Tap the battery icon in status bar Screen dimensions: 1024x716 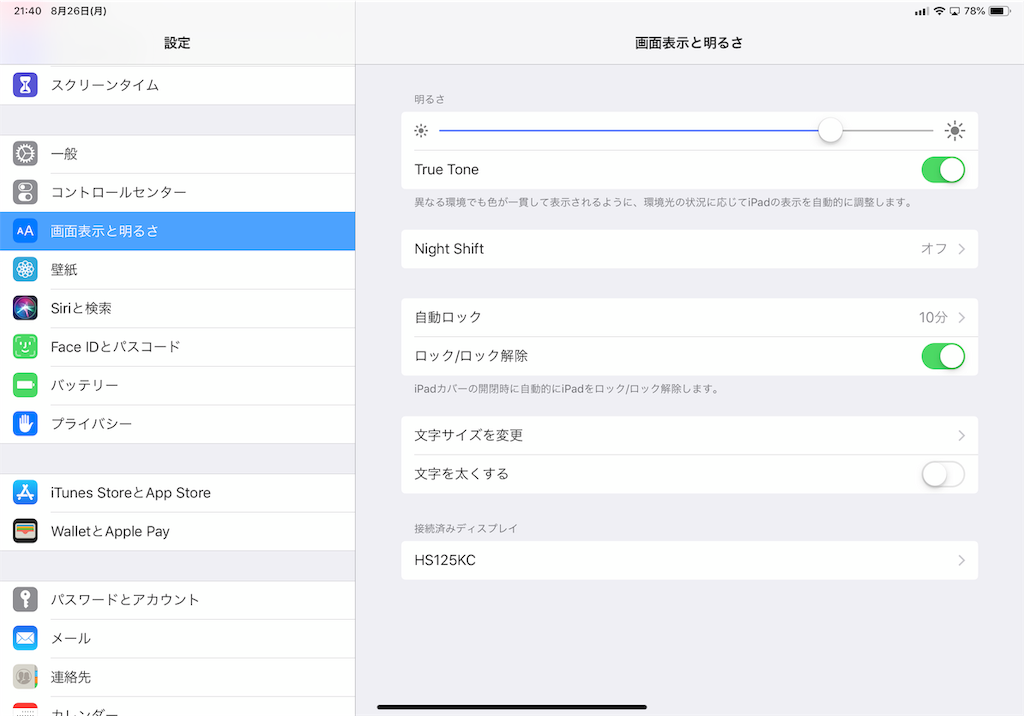tap(999, 11)
